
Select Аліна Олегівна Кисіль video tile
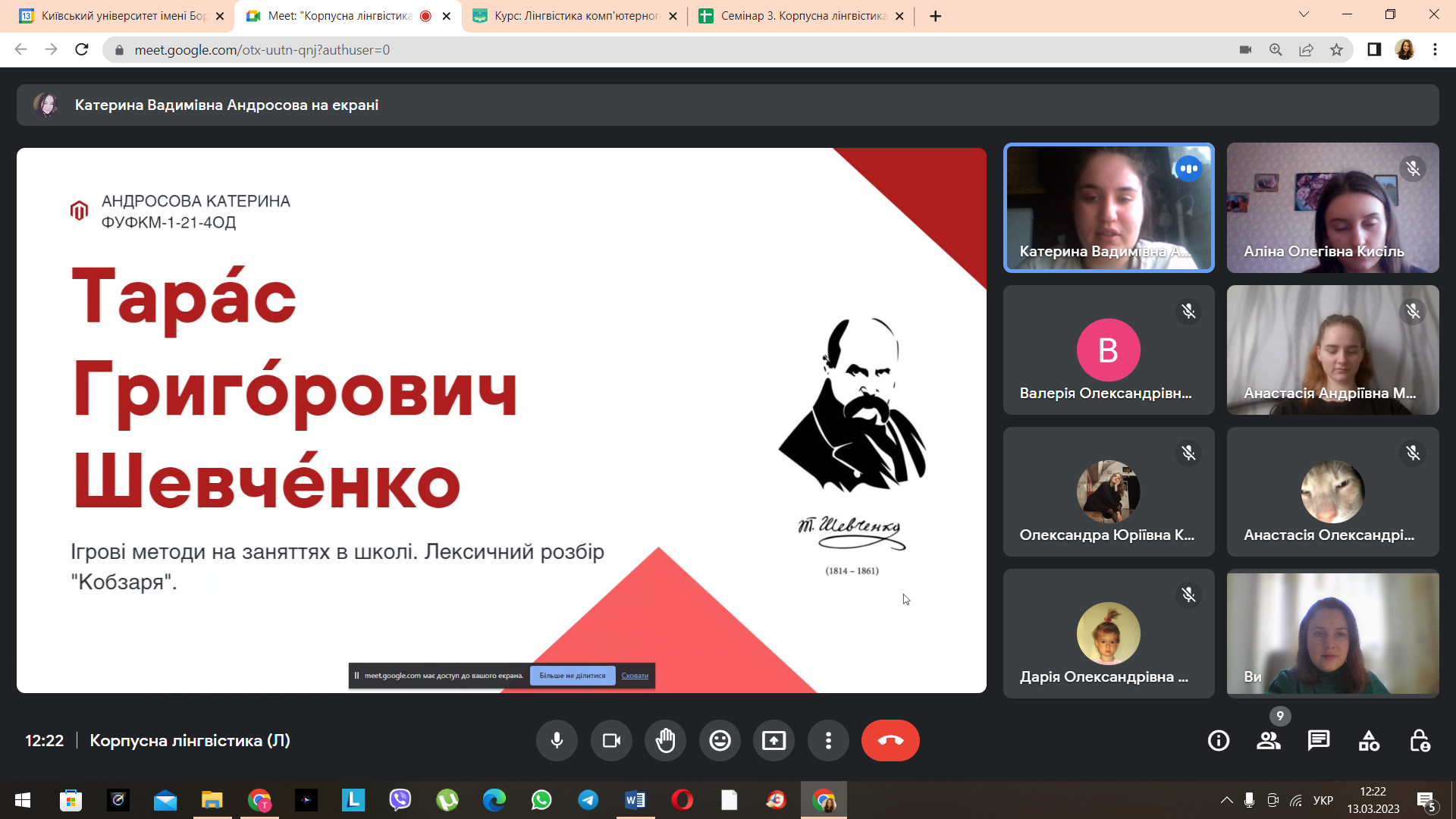coord(1332,208)
